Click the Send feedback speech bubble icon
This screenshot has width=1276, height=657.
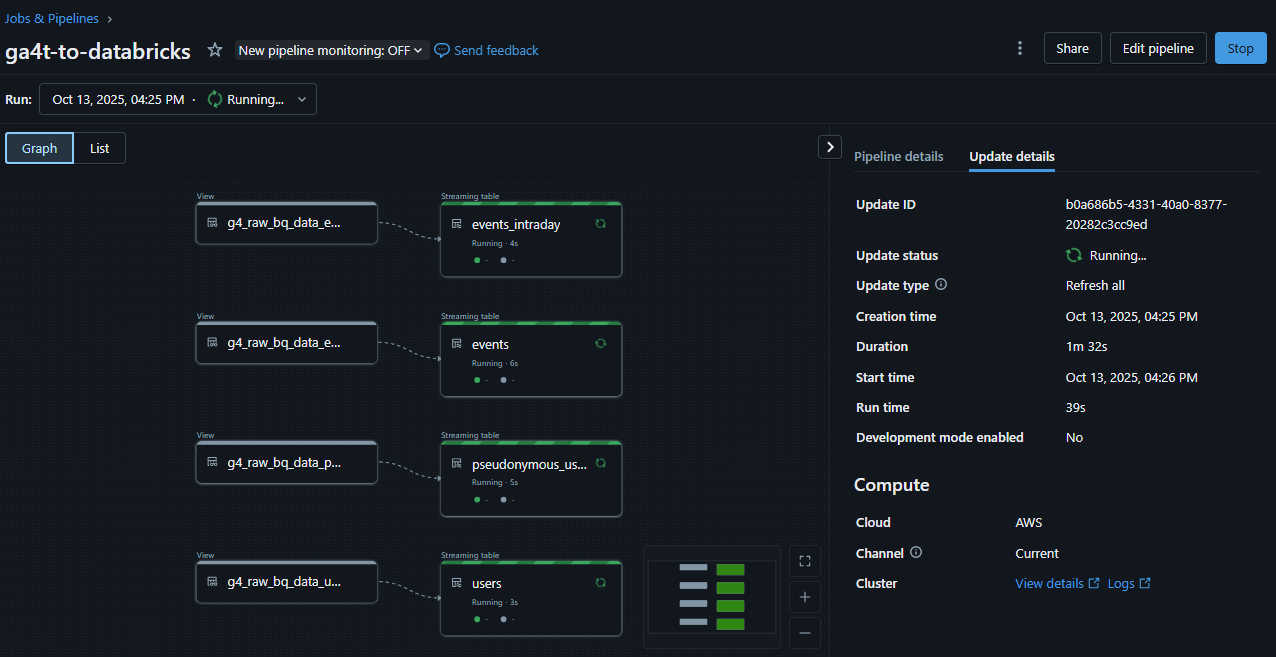point(441,50)
